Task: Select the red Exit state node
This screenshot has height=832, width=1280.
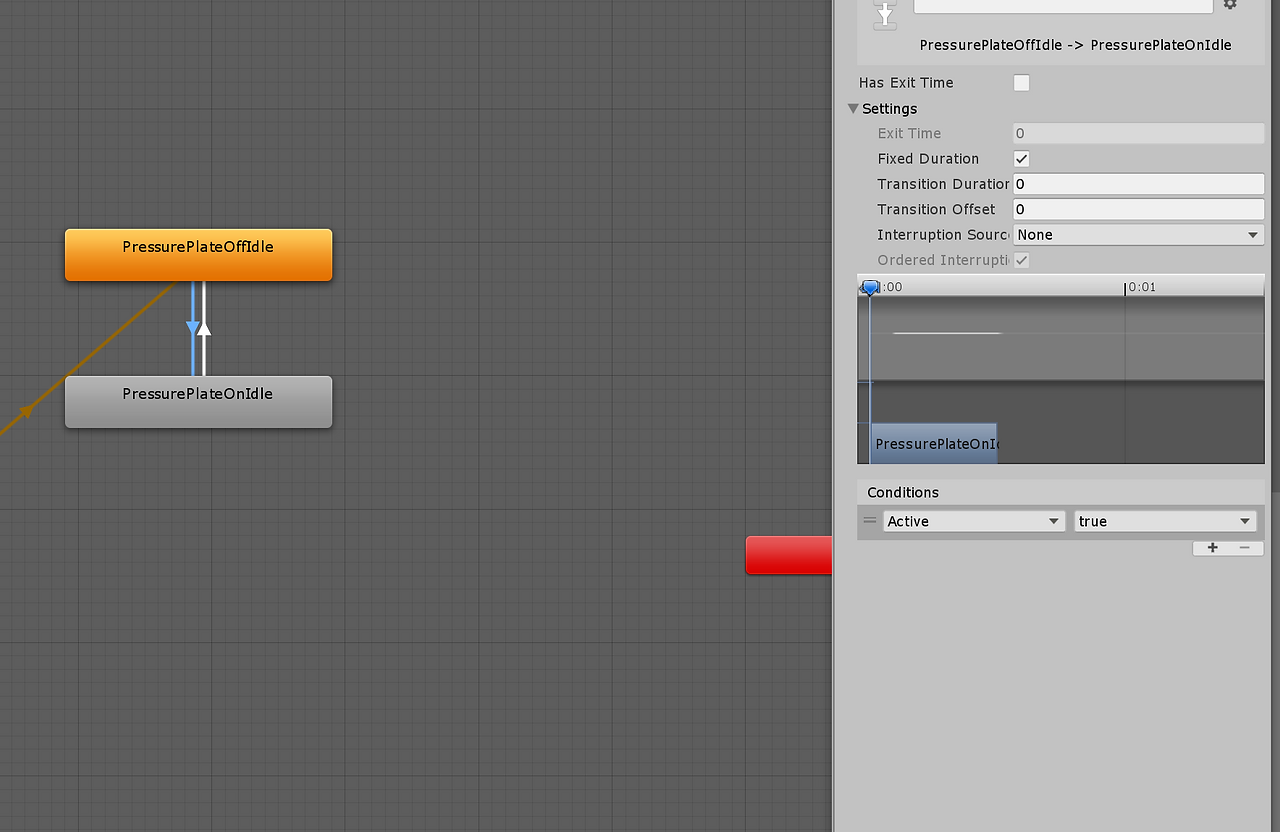Action: [789, 555]
